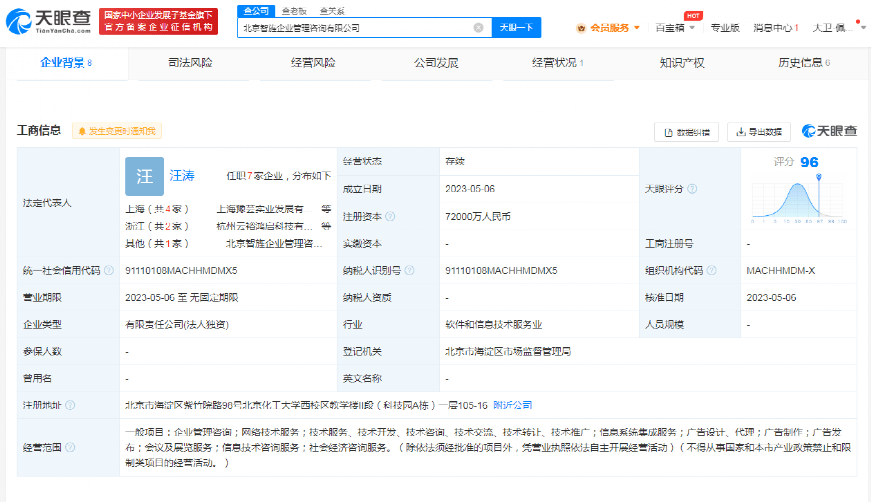This screenshot has width=871, height=502.
Task: Select the 查关系 search tab
Action: [x=332, y=11]
